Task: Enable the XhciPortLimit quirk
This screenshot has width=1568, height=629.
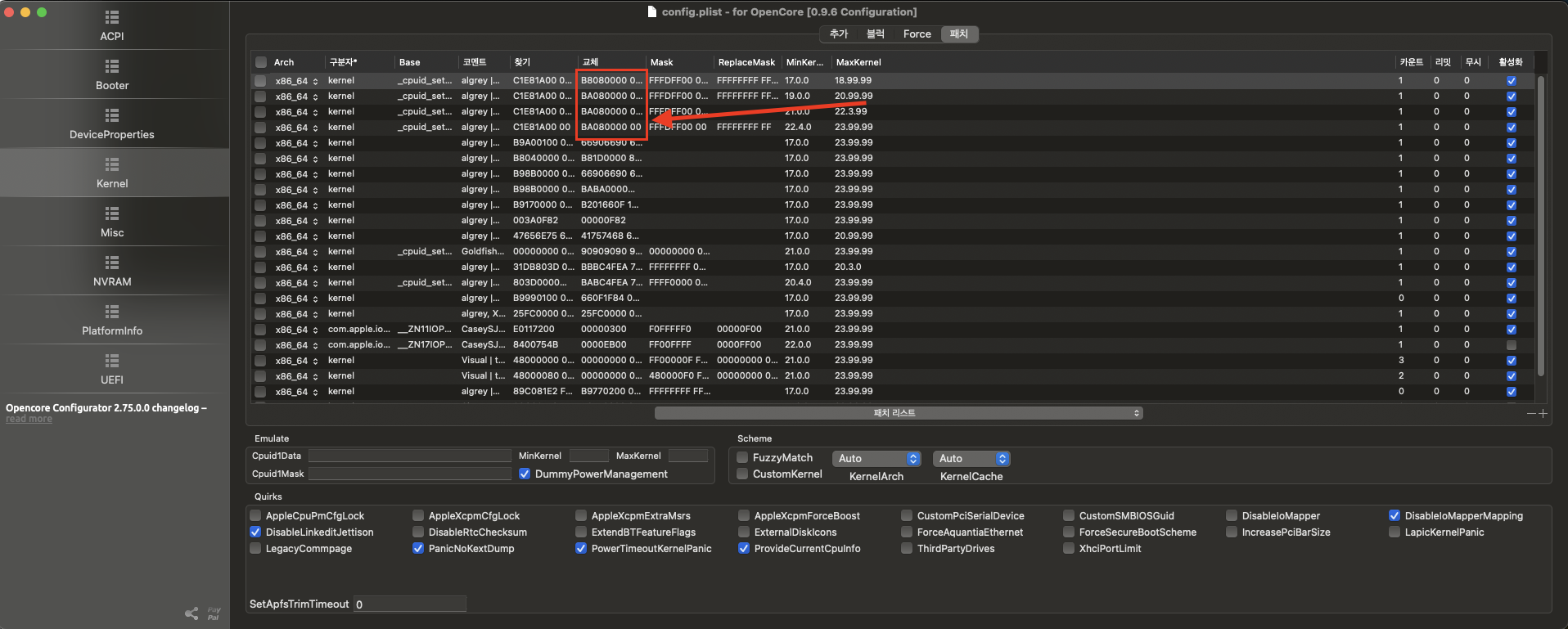Action: pyautogui.click(x=1069, y=548)
